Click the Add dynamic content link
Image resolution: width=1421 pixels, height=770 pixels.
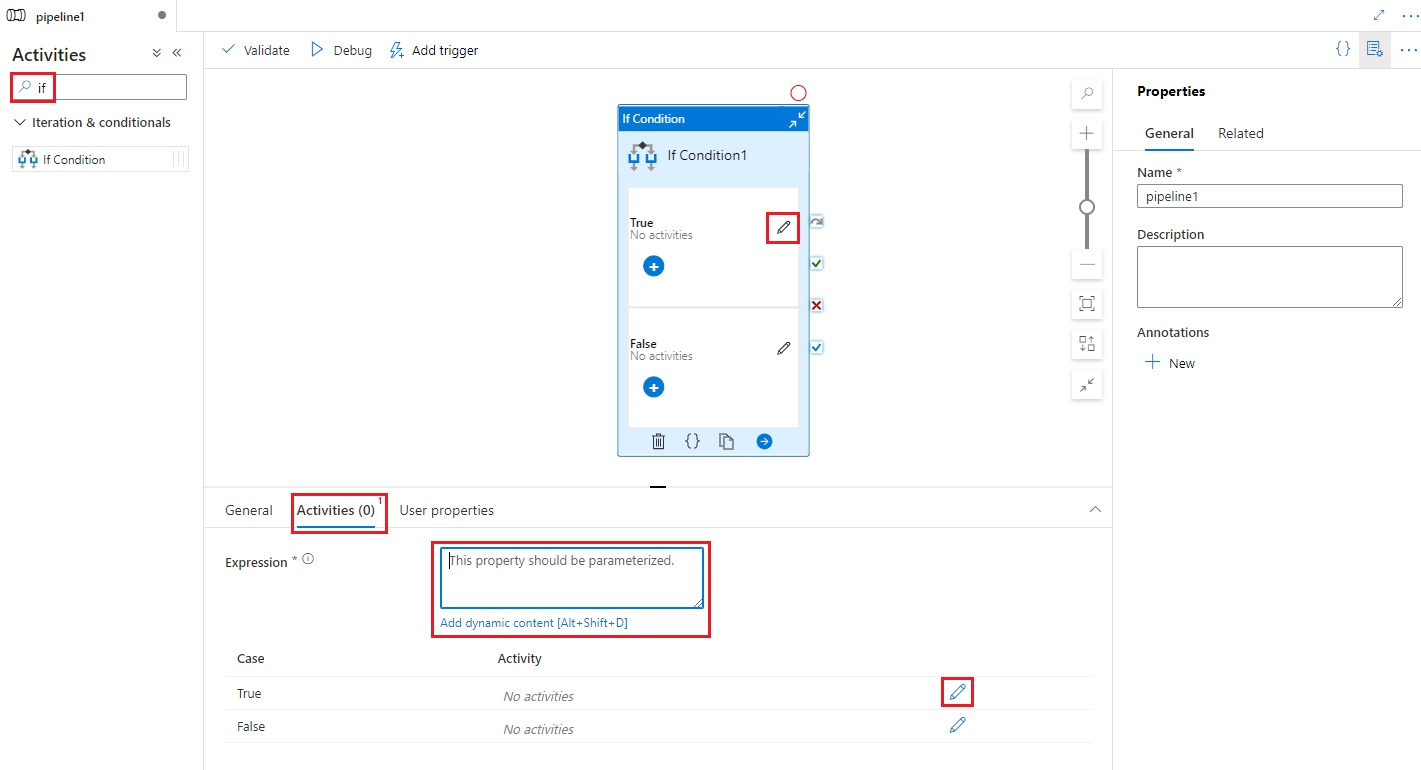pos(534,622)
